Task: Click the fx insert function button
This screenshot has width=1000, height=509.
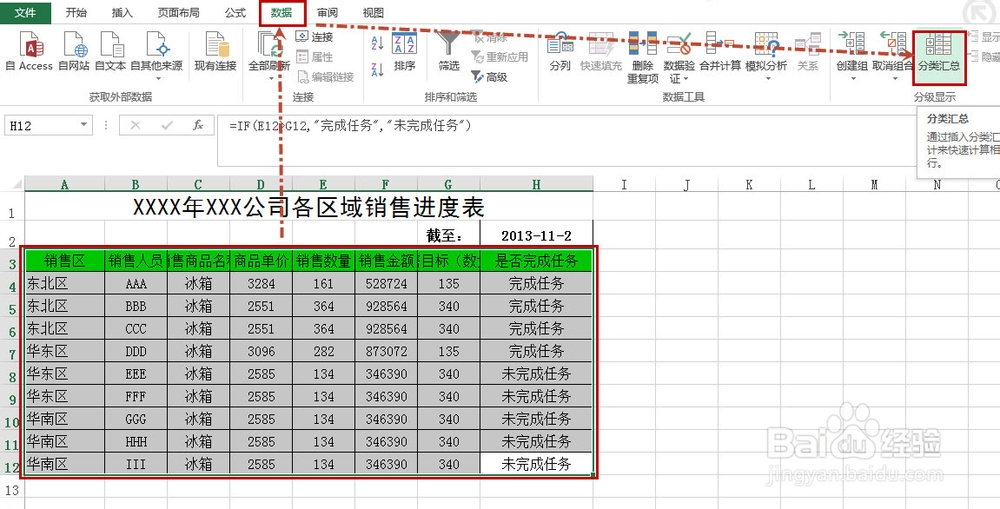Action: [x=198, y=126]
